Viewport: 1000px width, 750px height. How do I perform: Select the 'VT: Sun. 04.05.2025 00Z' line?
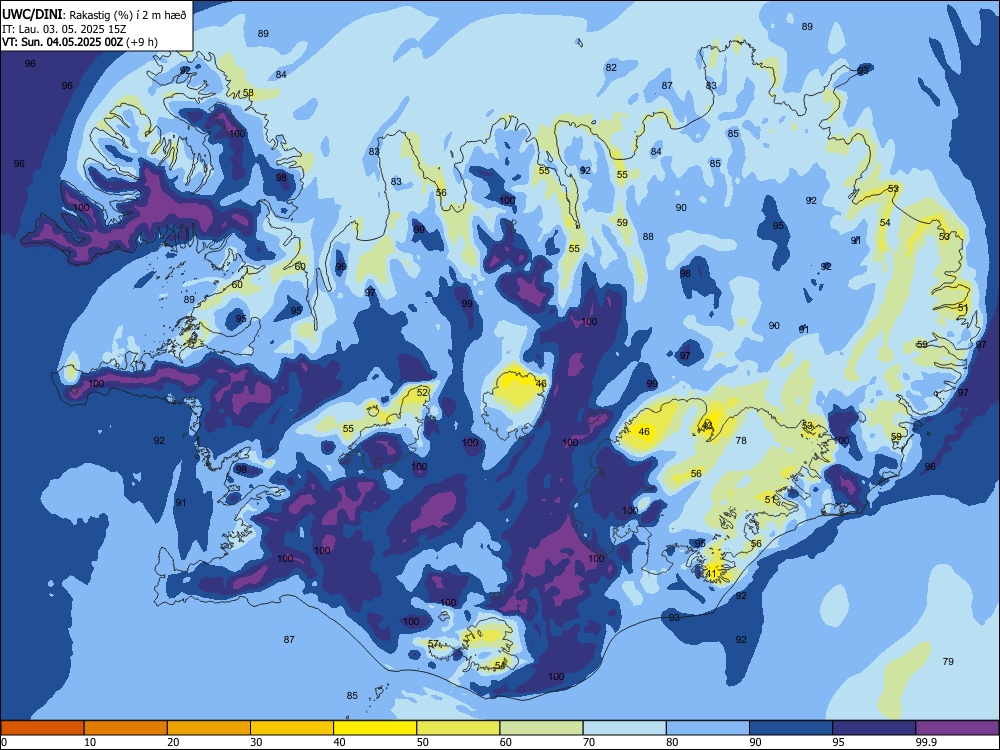62,42
